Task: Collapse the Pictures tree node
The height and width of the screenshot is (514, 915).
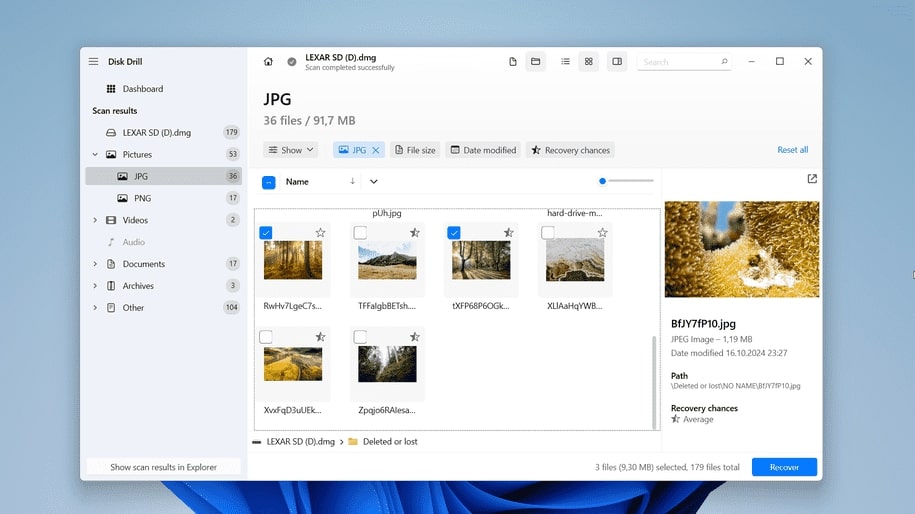Action: [x=95, y=155]
